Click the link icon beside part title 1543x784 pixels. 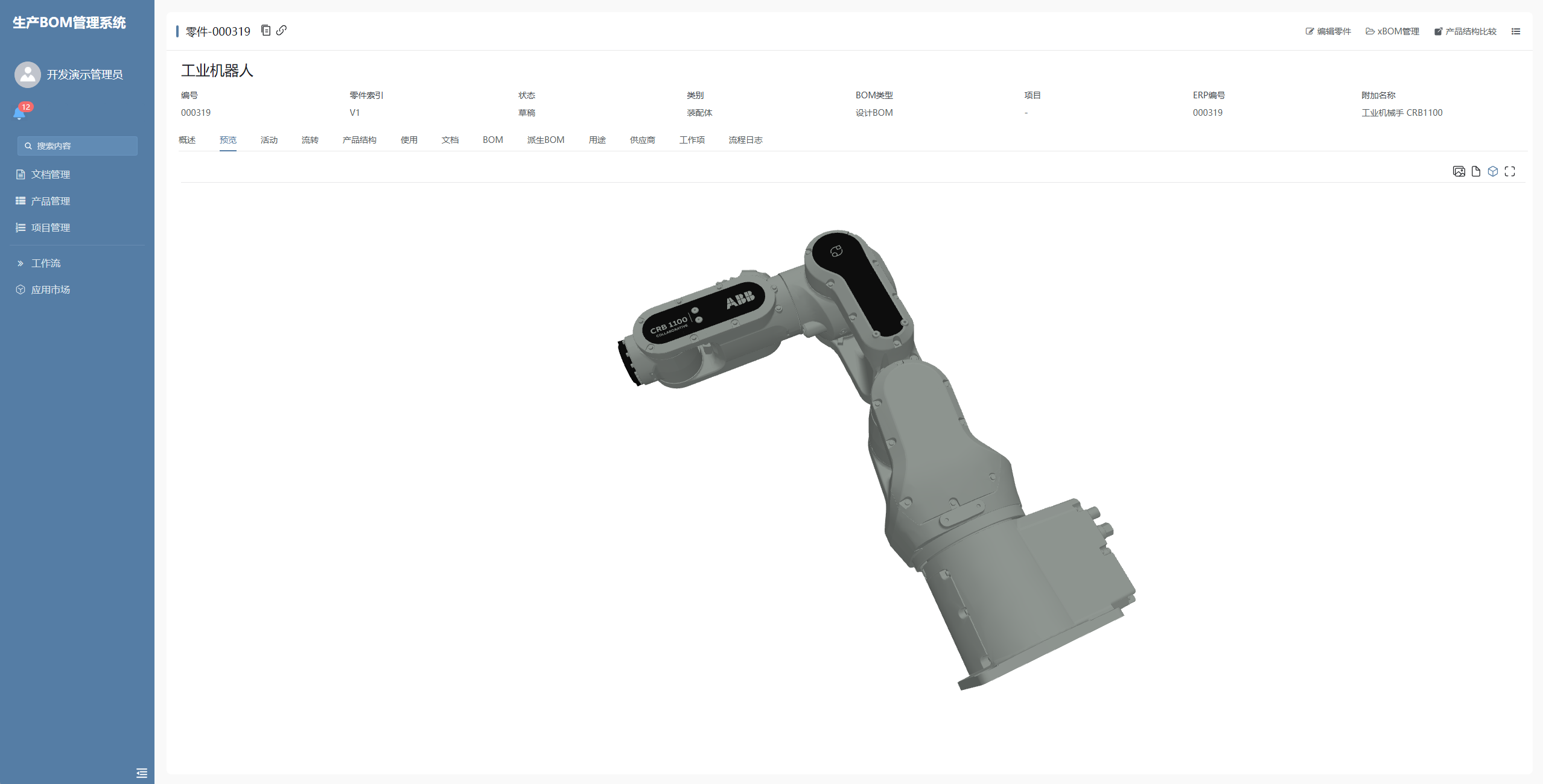281,30
